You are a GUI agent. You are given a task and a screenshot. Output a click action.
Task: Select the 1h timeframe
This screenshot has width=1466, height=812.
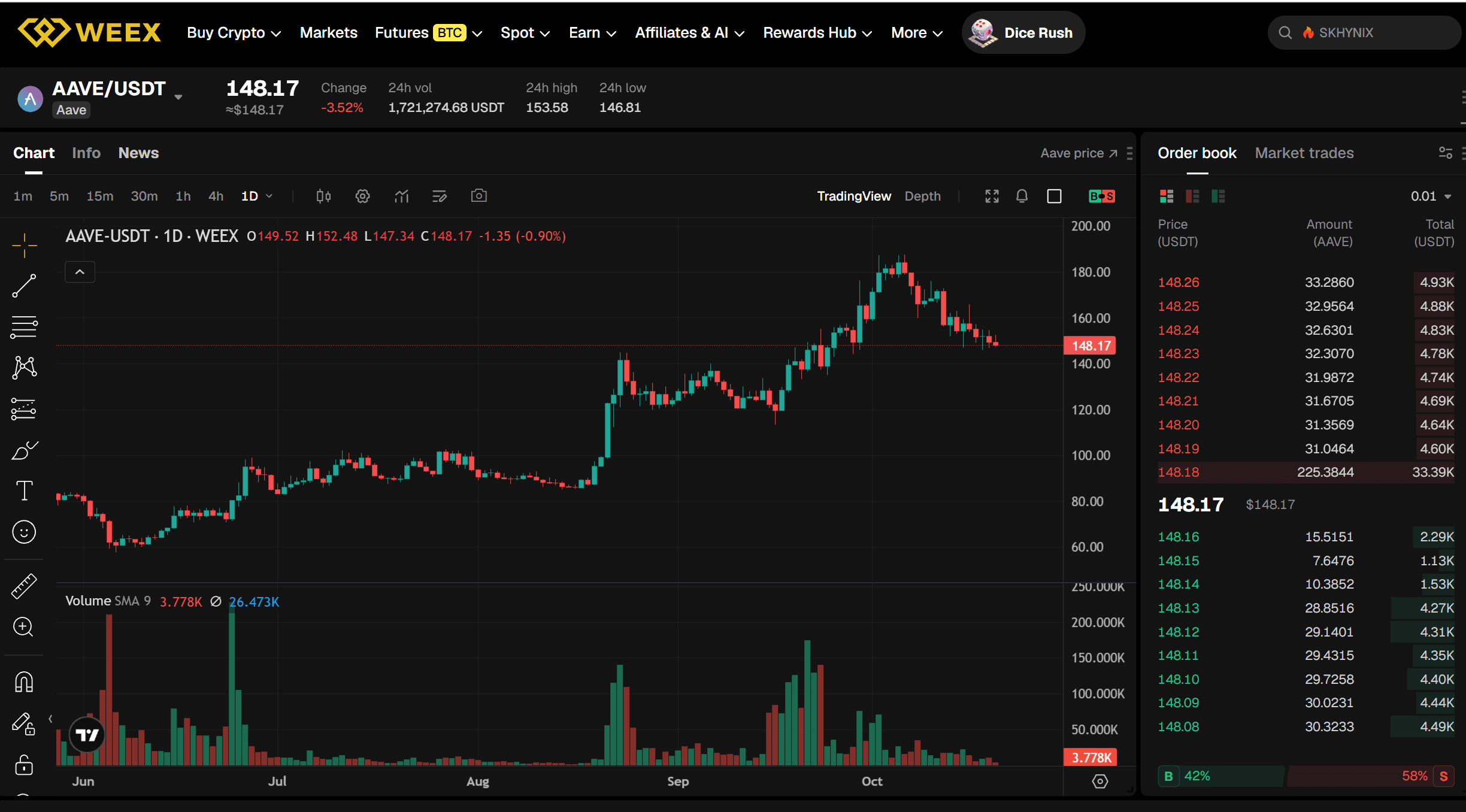[183, 196]
